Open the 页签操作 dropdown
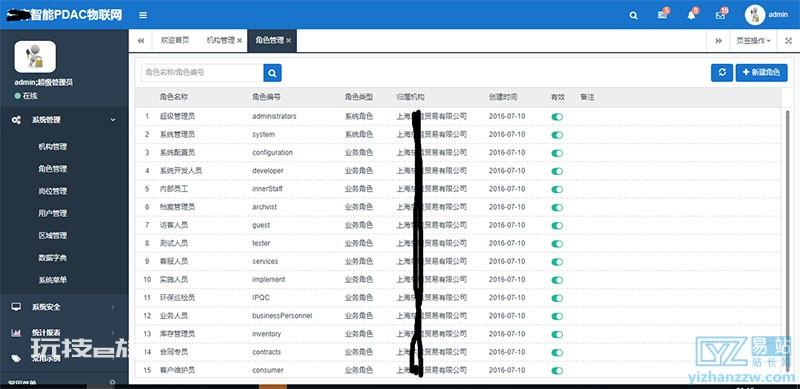The image size is (800, 389). click(753, 41)
